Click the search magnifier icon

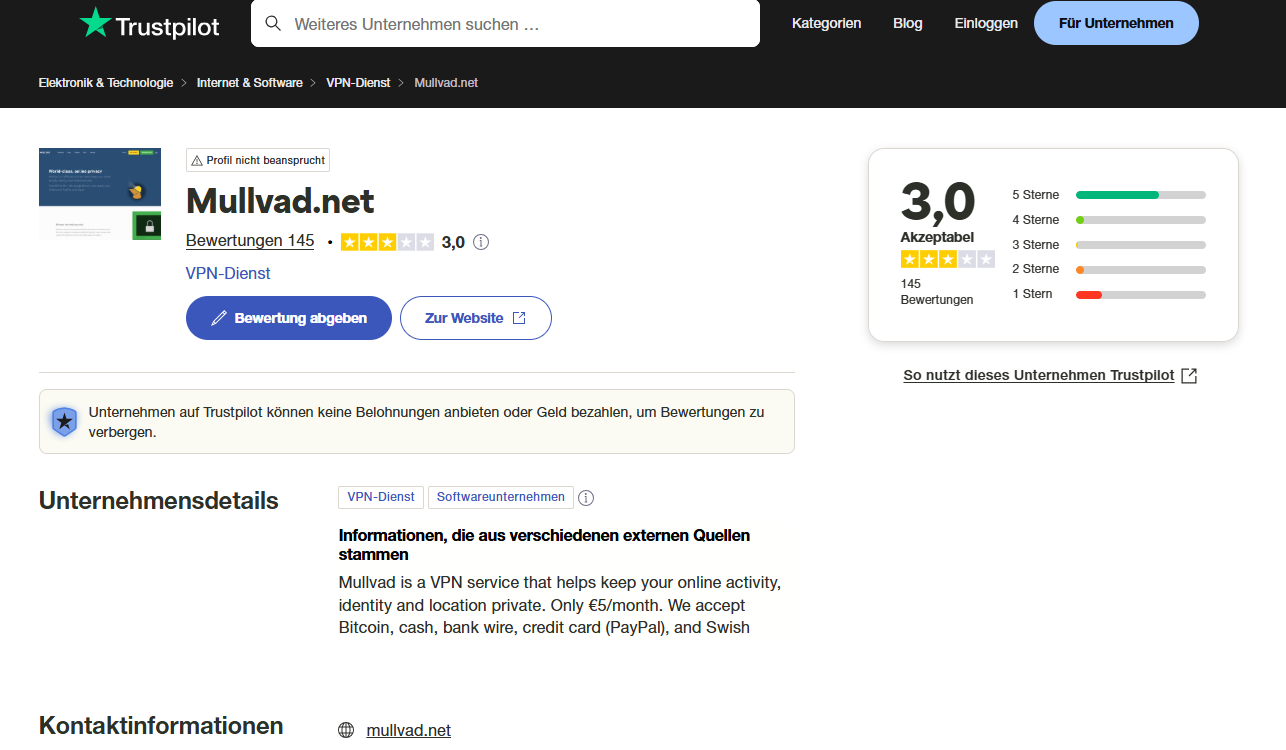point(273,23)
